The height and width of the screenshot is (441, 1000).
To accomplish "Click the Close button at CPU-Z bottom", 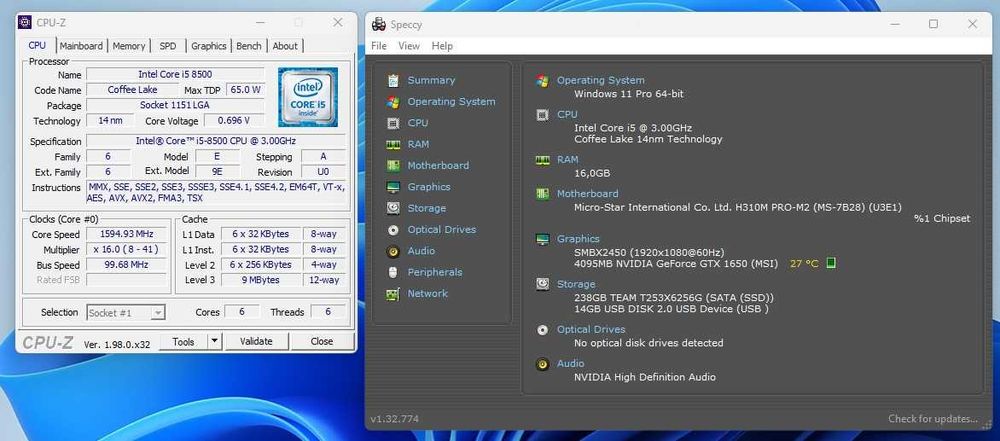I will [x=322, y=341].
